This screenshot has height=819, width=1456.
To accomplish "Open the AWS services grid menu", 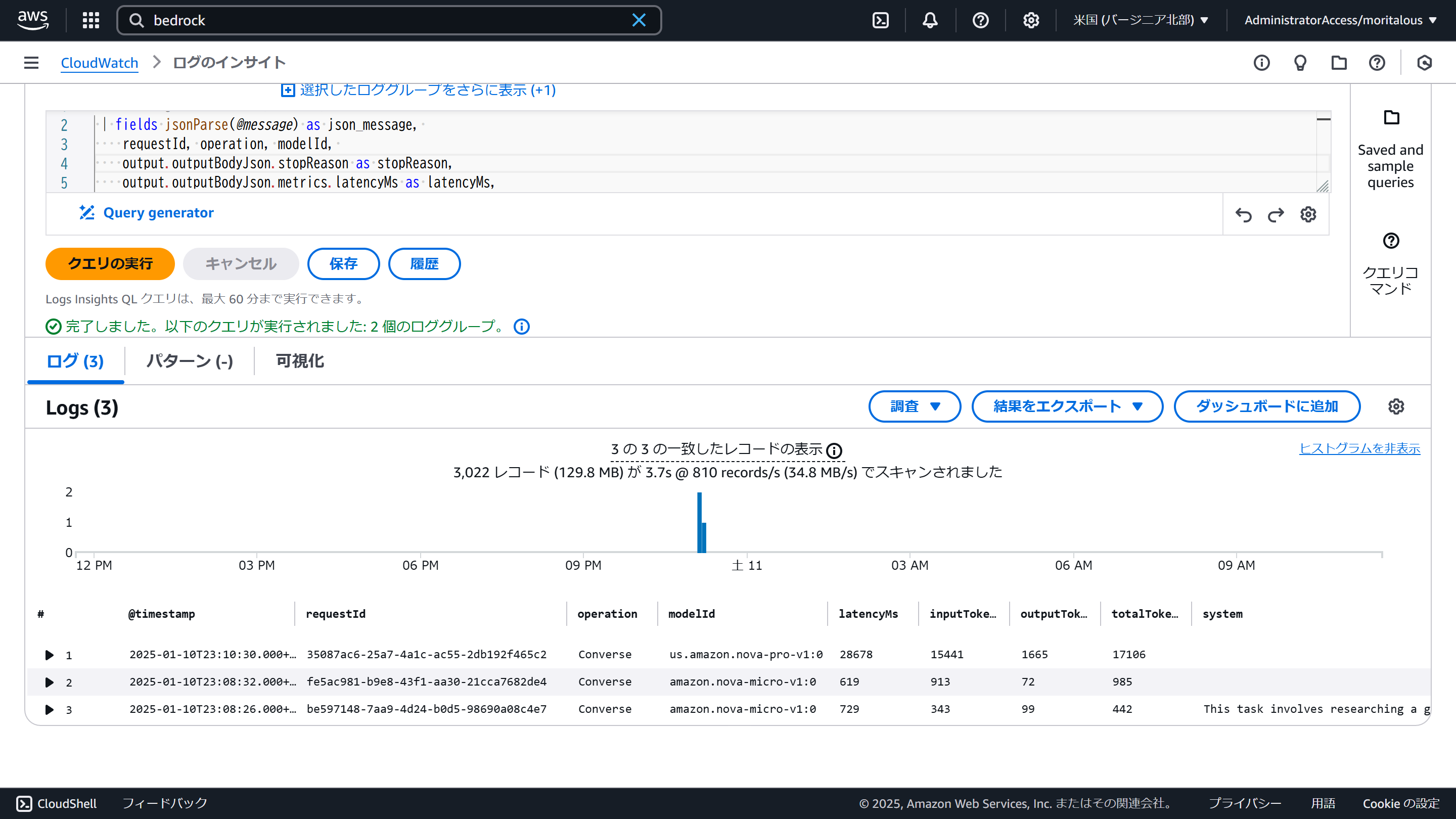I will [90, 20].
